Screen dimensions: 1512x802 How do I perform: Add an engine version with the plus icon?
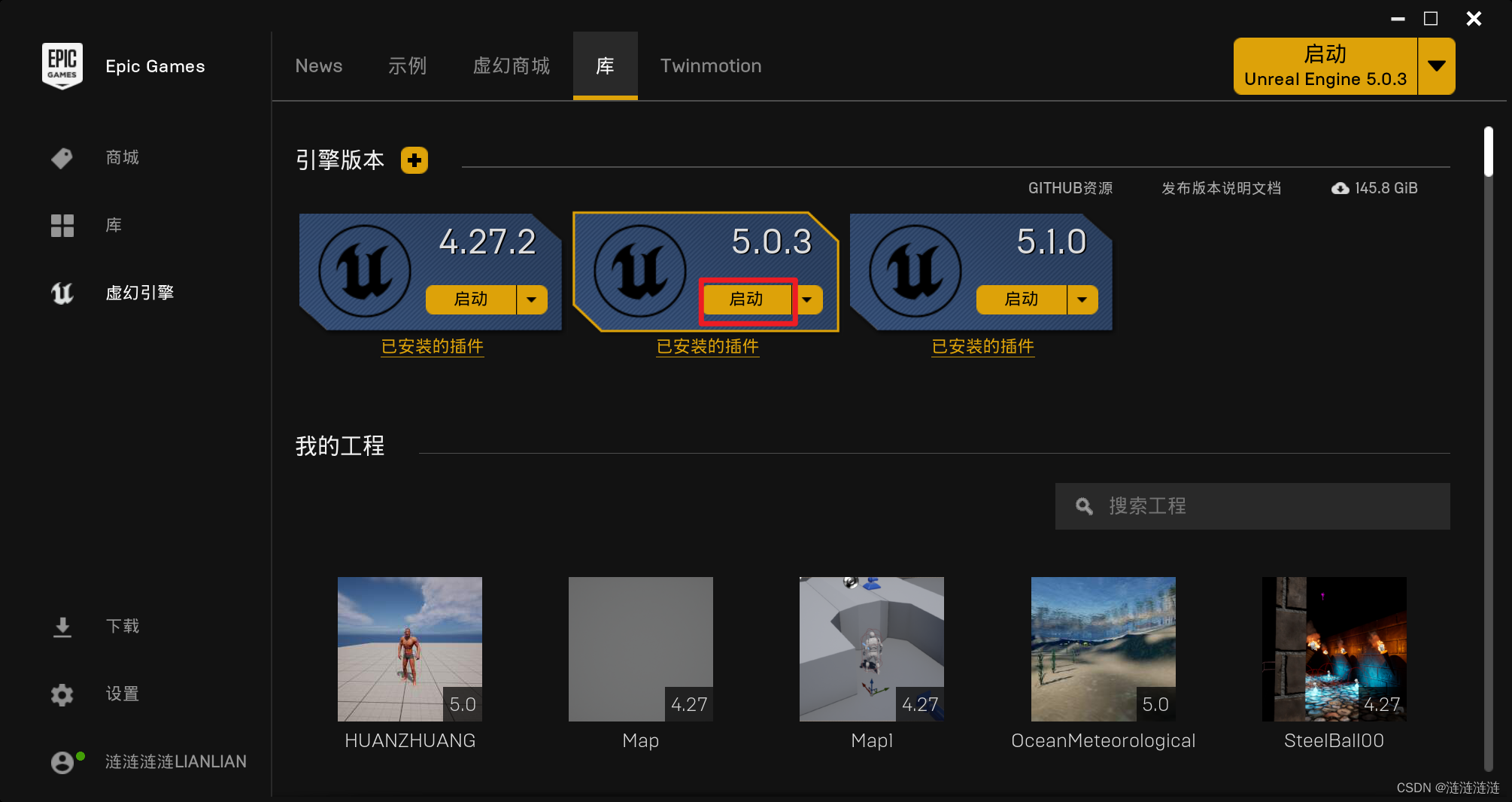(414, 160)
